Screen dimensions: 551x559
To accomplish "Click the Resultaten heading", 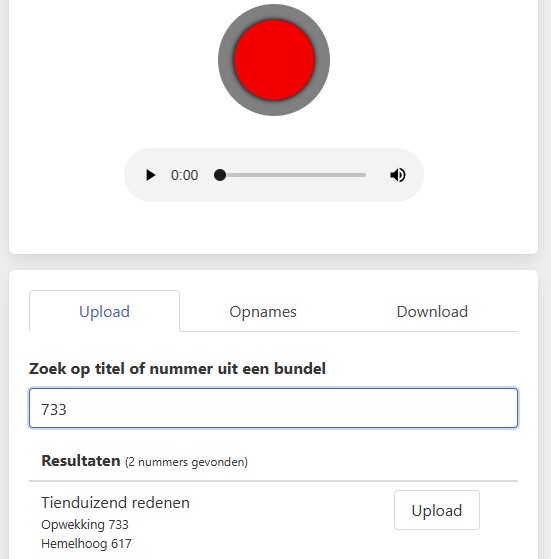I will 81,461.
